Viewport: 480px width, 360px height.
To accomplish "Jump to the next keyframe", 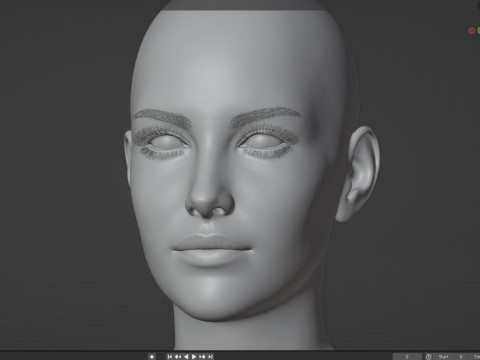I will [x=202, y=357].
